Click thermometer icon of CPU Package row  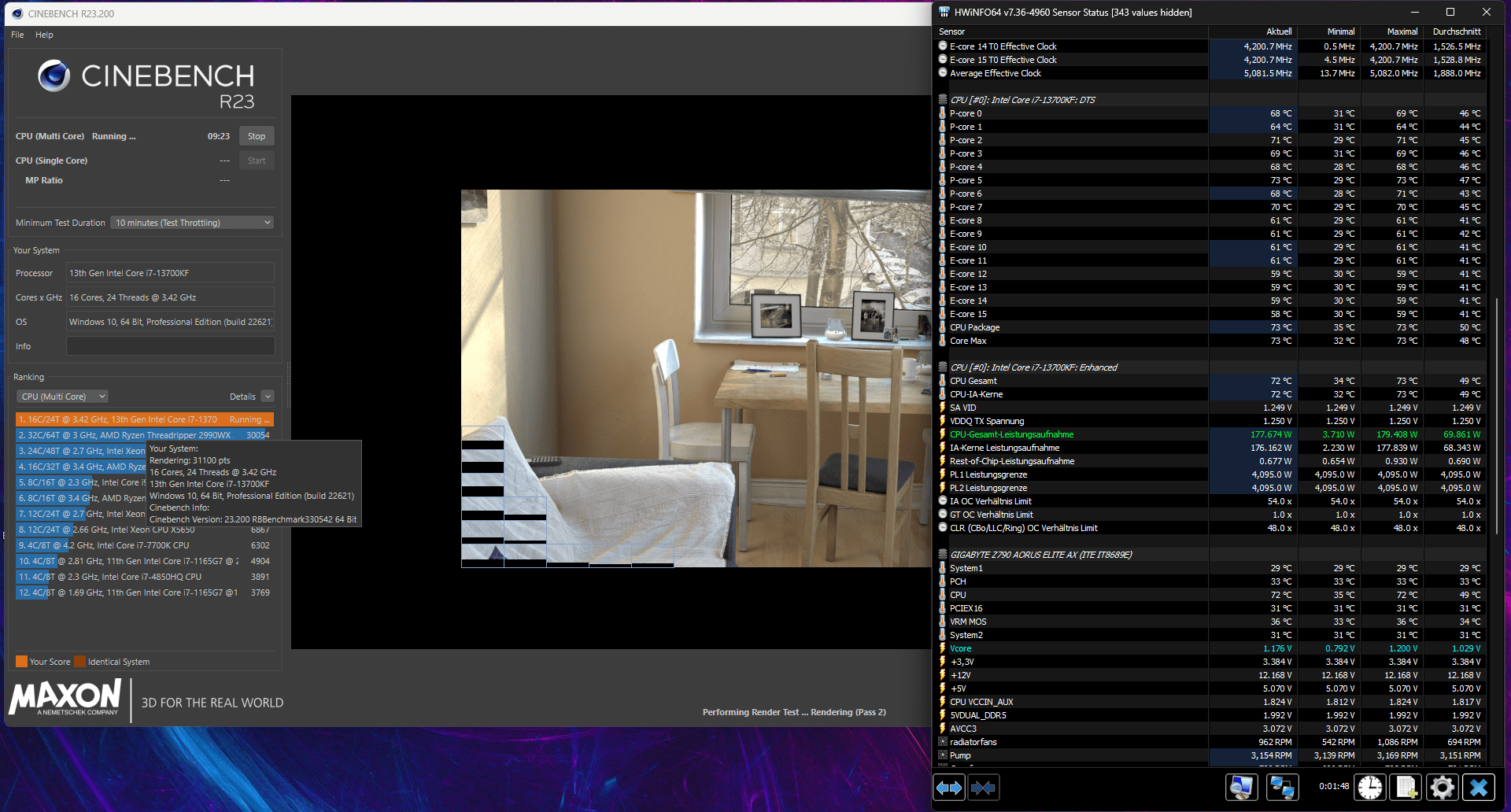pyautogui.click(x=943, y=327)
